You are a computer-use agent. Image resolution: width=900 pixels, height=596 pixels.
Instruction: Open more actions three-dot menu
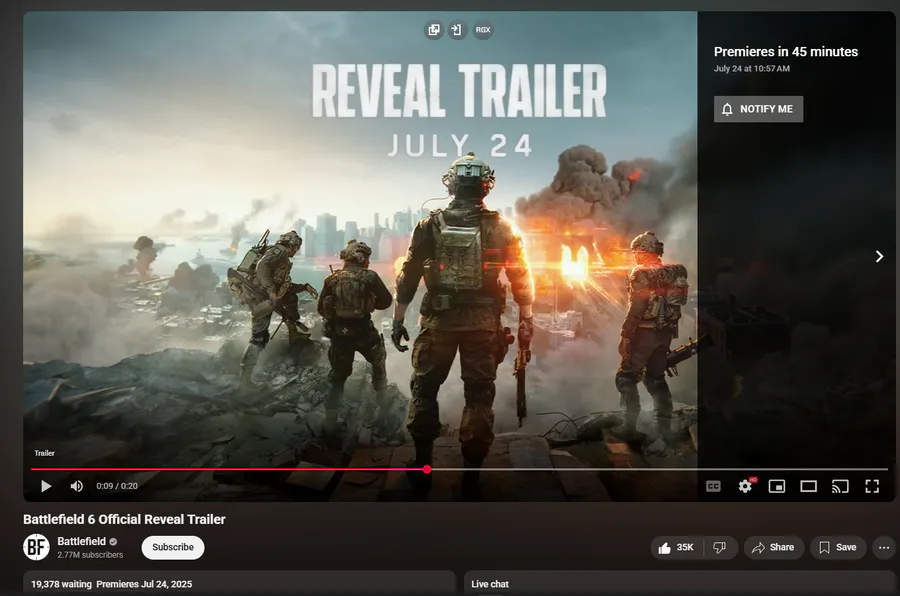884,548
